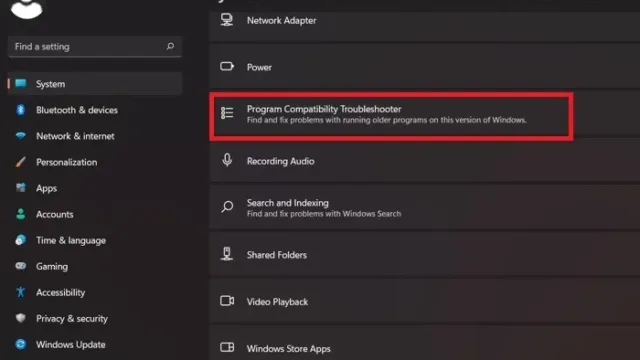Click the globe clock Time & language icon

tap(20, 240)
